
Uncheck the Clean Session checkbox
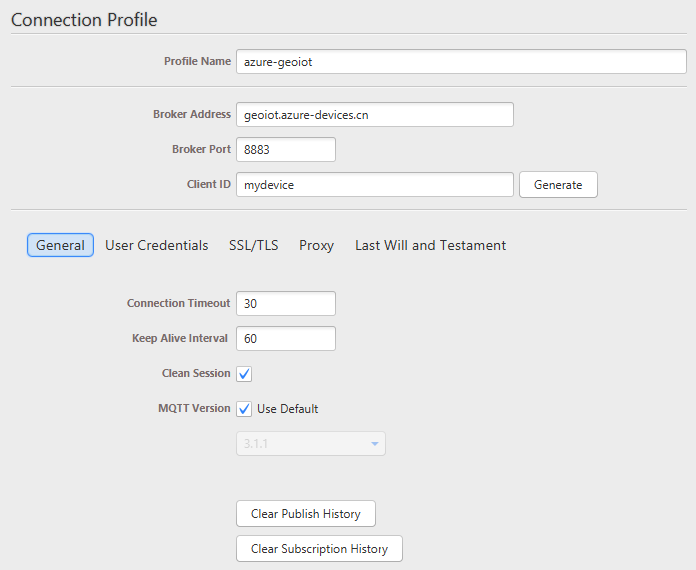[245, 374]
